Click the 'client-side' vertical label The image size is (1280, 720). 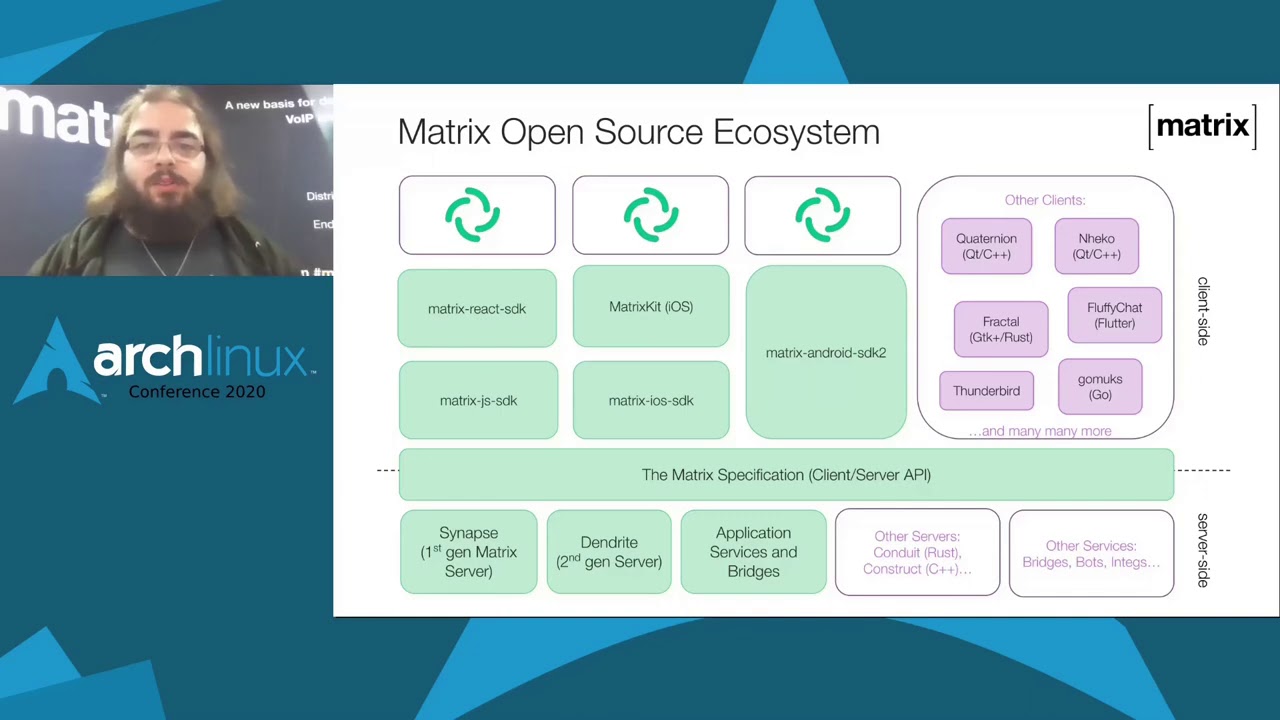(x=1203, y=312)
